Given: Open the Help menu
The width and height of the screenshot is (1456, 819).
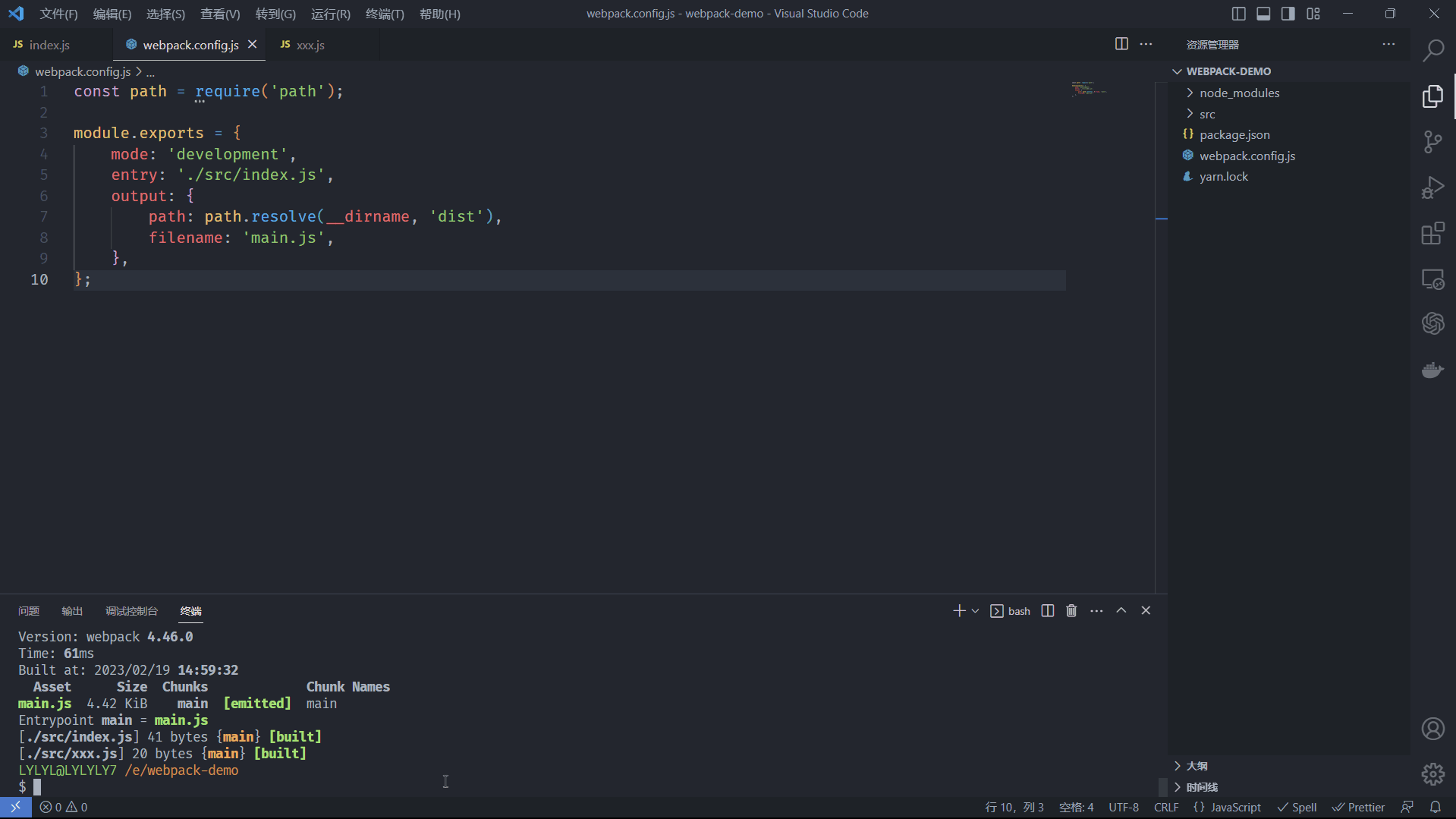Looking at the screenshot, I should (440, 14).
